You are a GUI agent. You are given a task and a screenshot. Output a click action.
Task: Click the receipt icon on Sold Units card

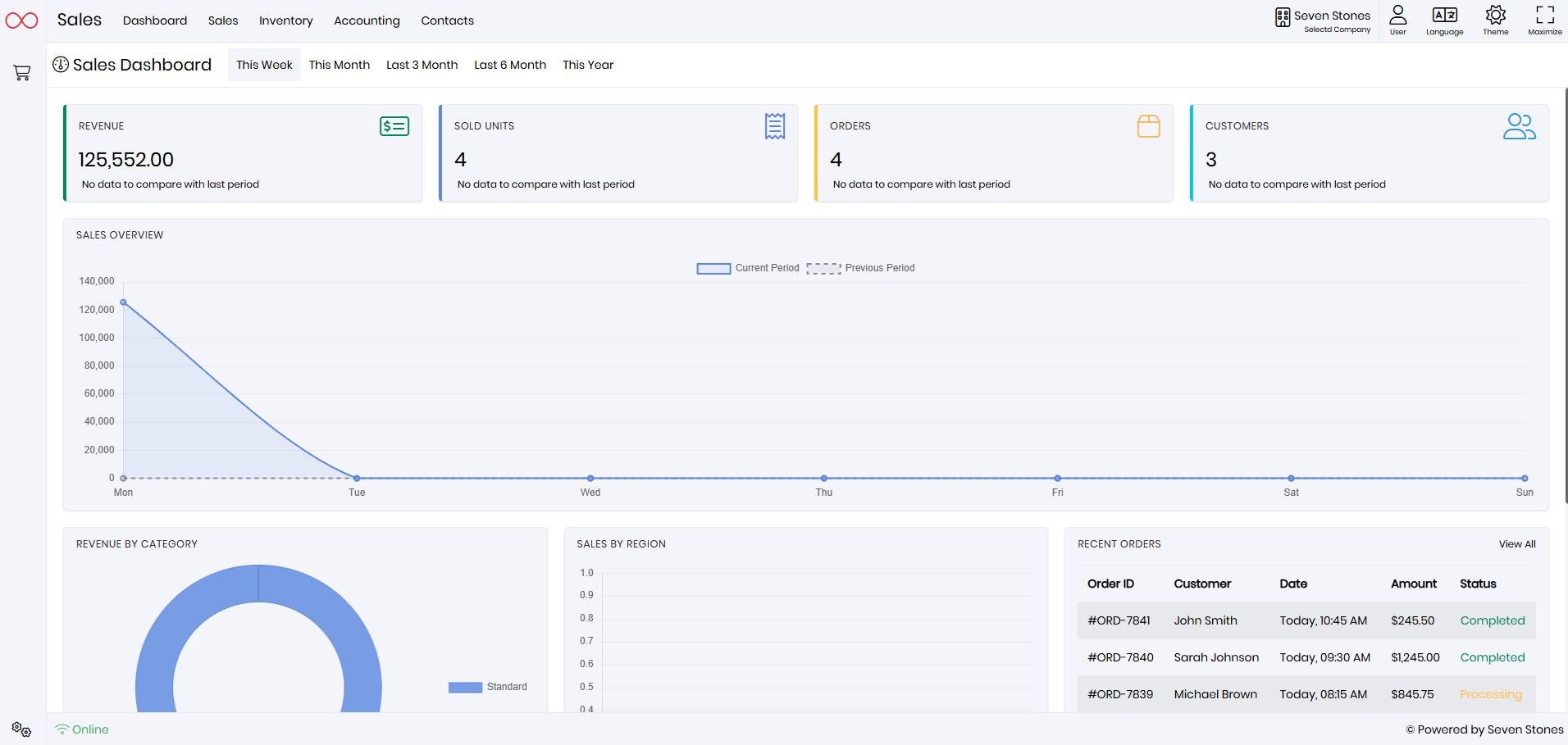774,126
